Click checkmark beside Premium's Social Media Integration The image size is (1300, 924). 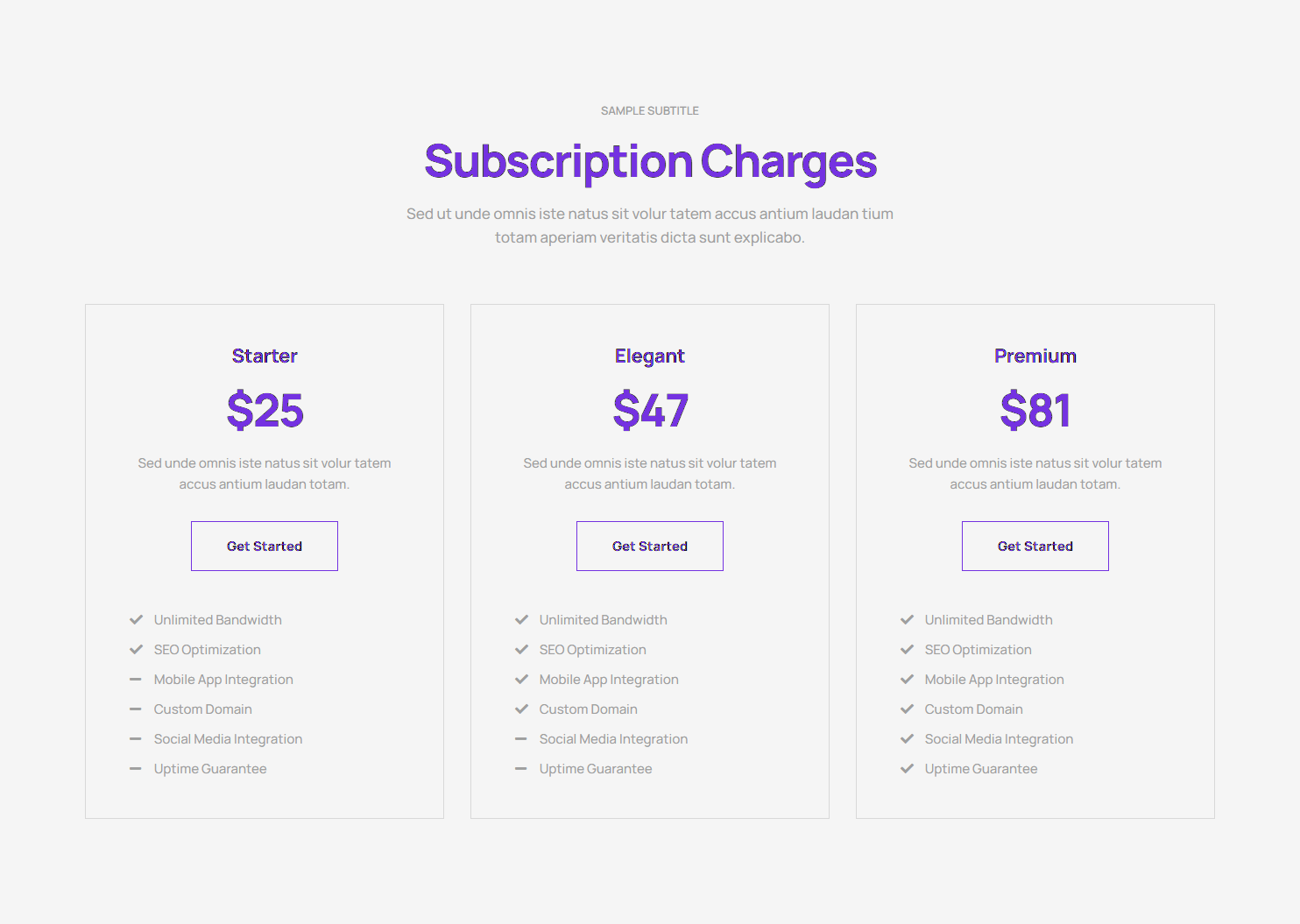coord(907,739)
